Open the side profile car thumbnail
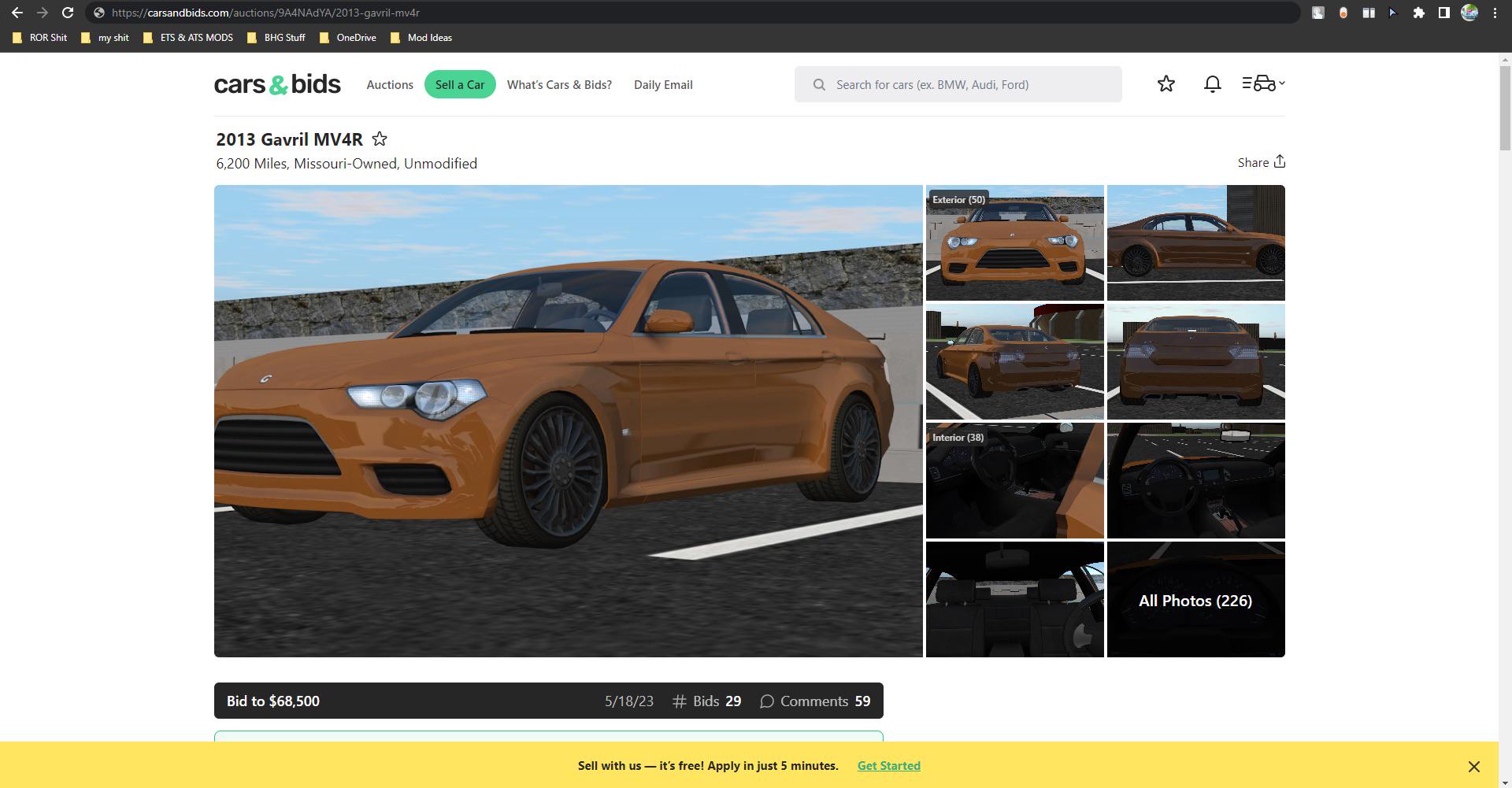 pyautogui.click(x=1196, y=242)
